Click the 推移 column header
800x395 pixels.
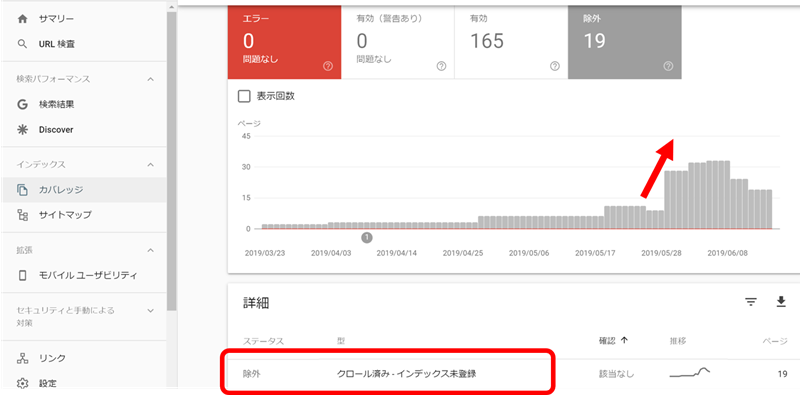(679, 341)
